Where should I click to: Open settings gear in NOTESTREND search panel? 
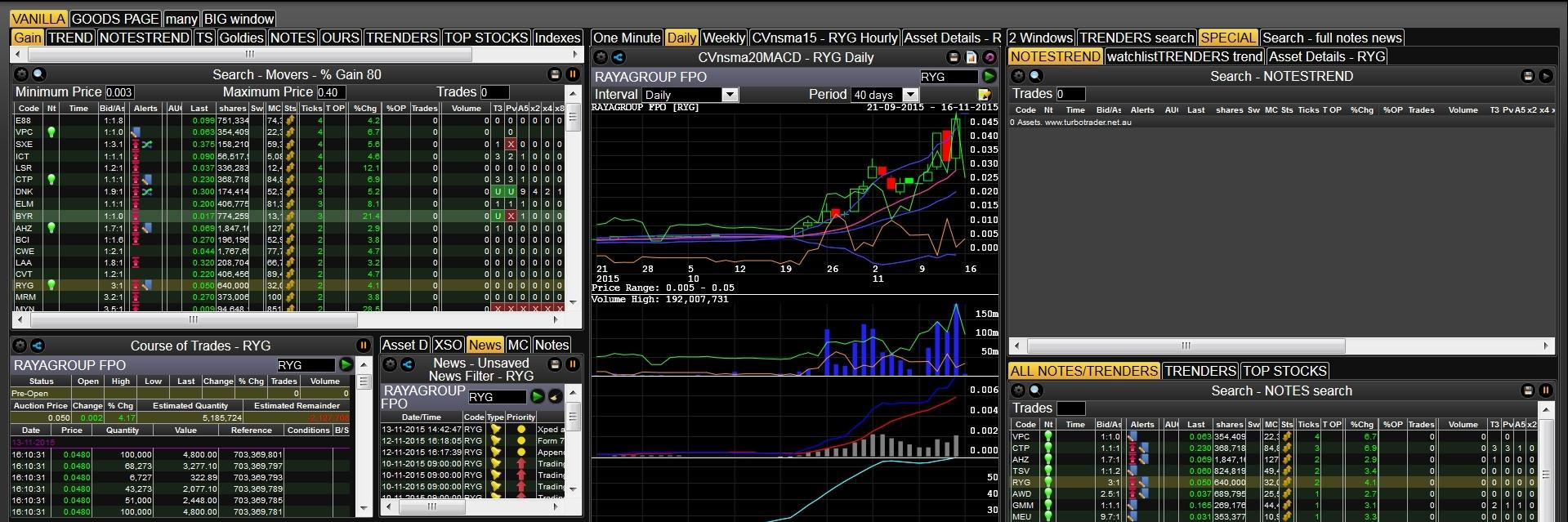click(1018, 76)
